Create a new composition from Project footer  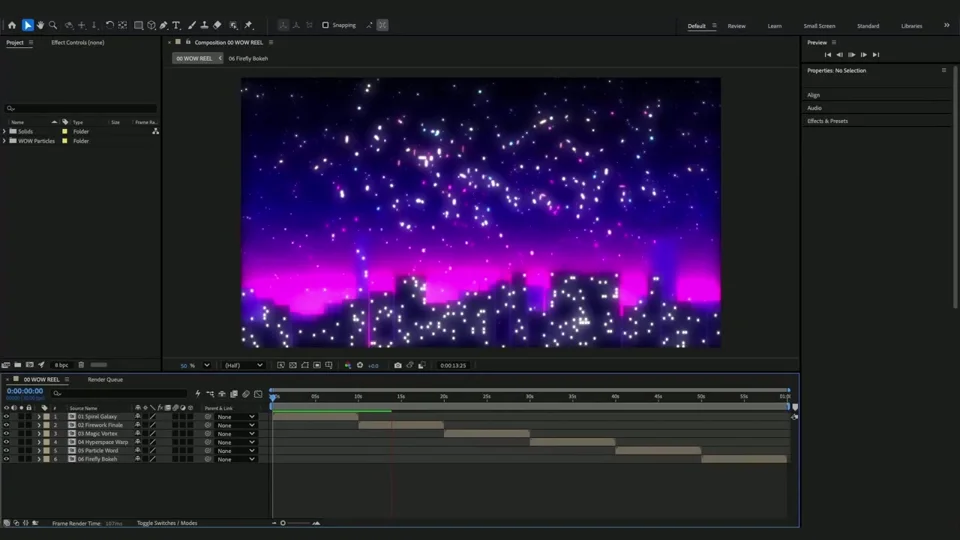point(29,365)
